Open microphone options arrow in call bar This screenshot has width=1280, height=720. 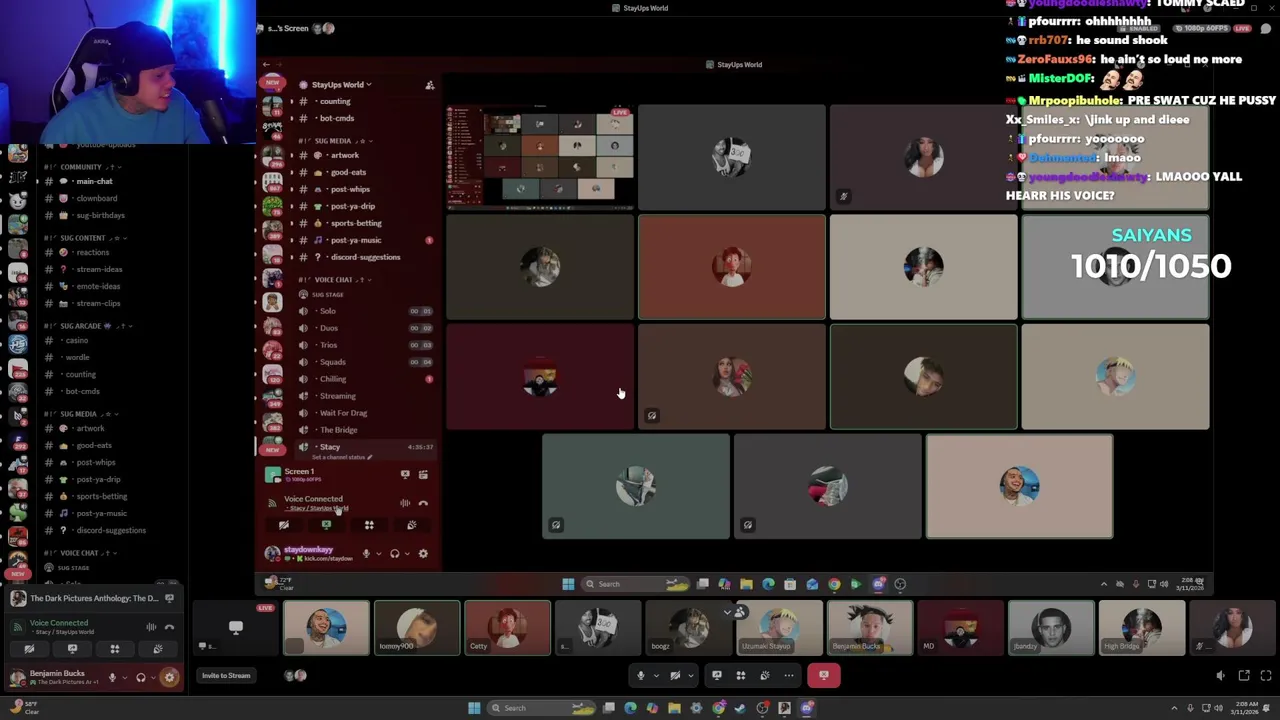(x=656, y=676)
